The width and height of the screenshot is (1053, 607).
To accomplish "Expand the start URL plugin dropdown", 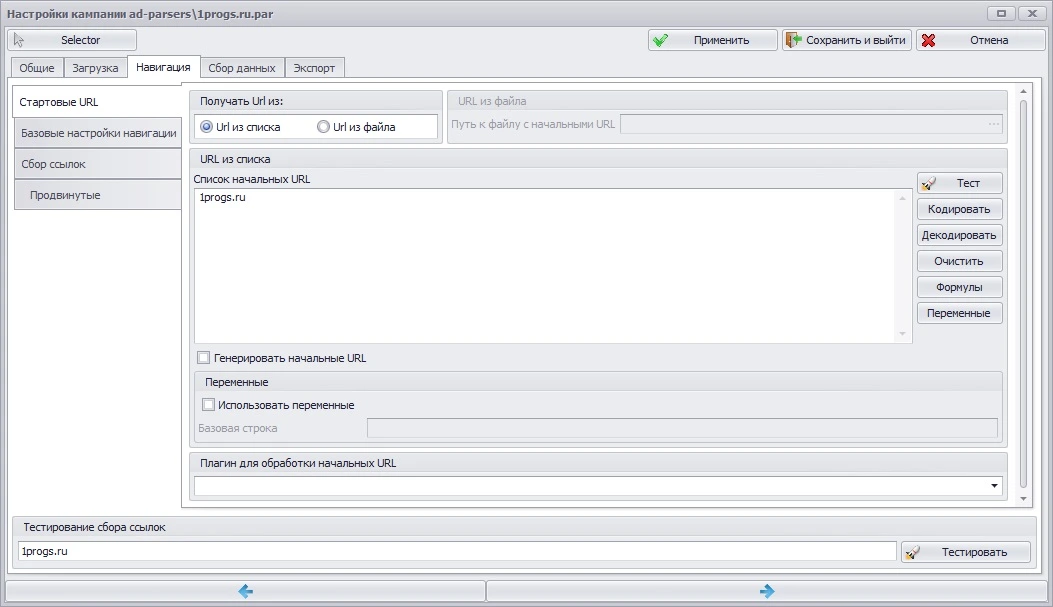I will tap(994, 485).
